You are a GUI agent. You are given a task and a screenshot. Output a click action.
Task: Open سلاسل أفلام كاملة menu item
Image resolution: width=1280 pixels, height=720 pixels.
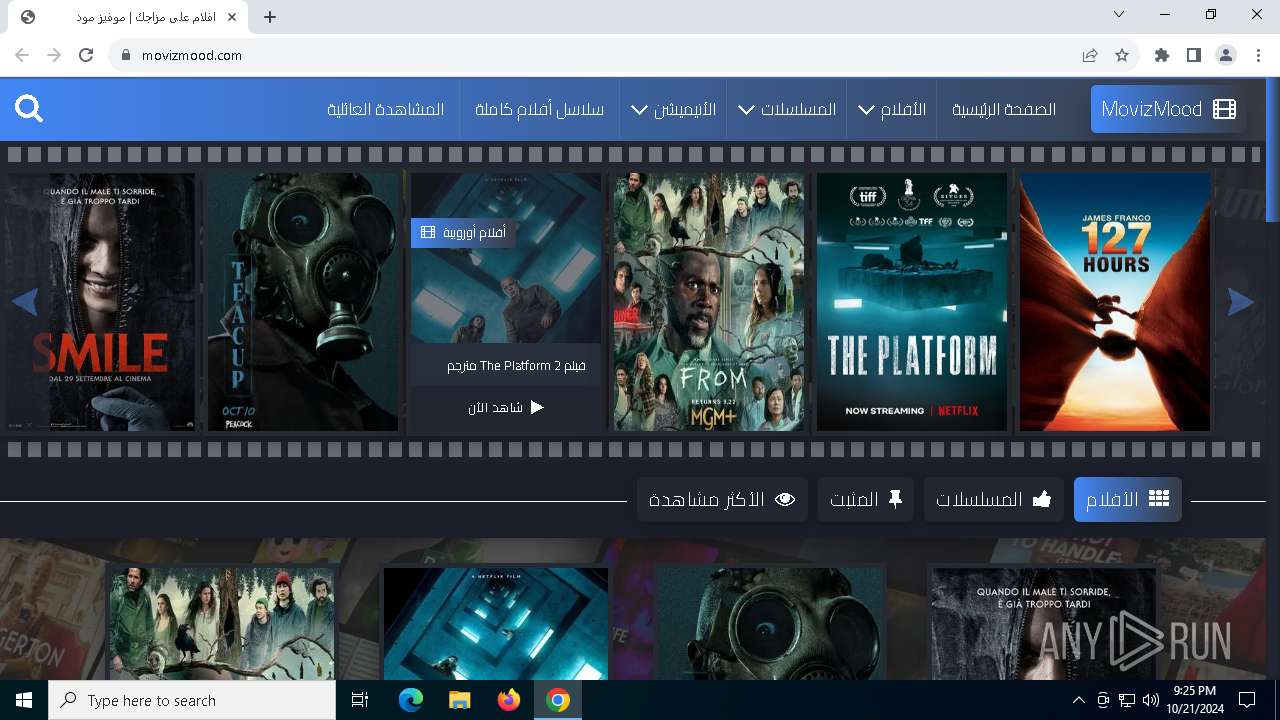(x=539, y=109)
